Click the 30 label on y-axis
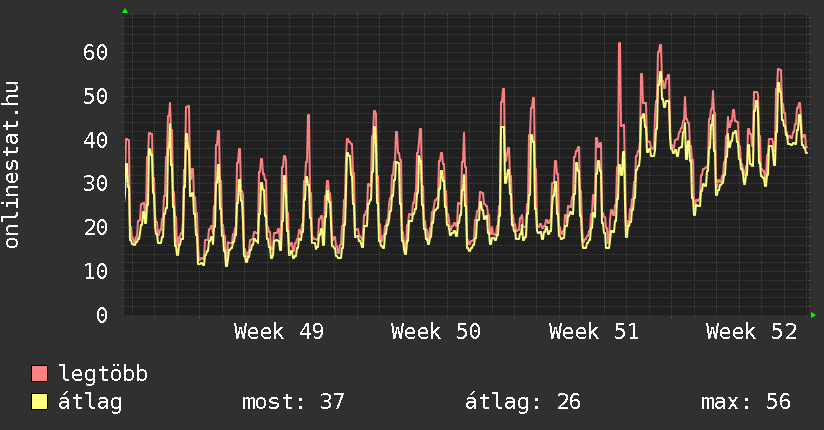 (94, 183)
